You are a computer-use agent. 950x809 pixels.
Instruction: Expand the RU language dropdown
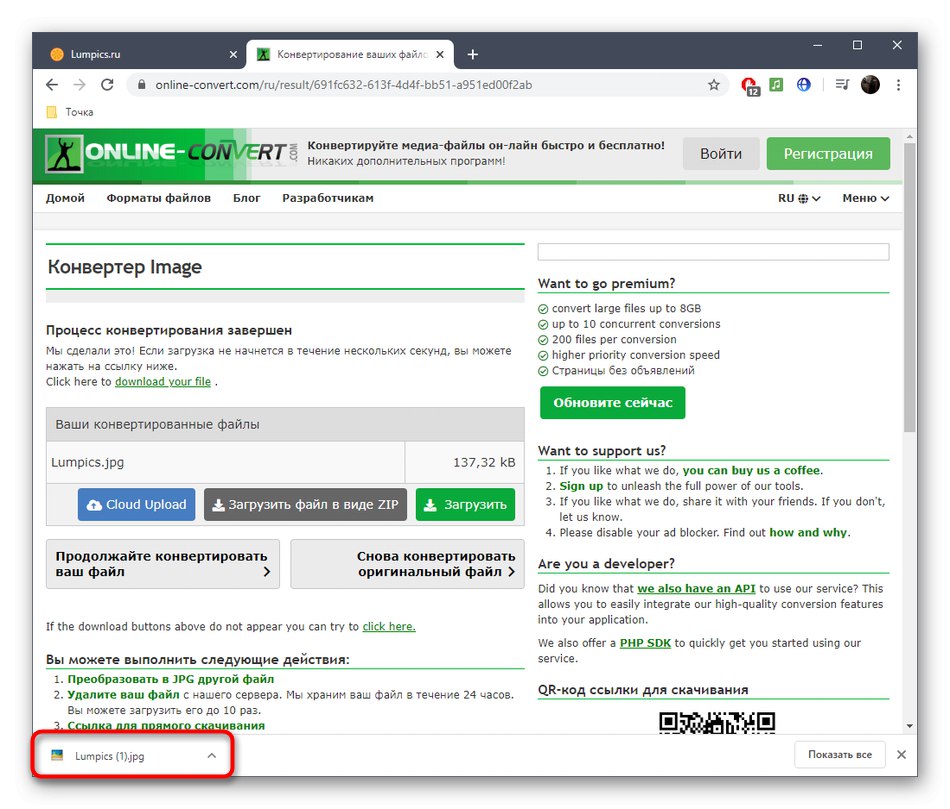click(x=799, y=198)
